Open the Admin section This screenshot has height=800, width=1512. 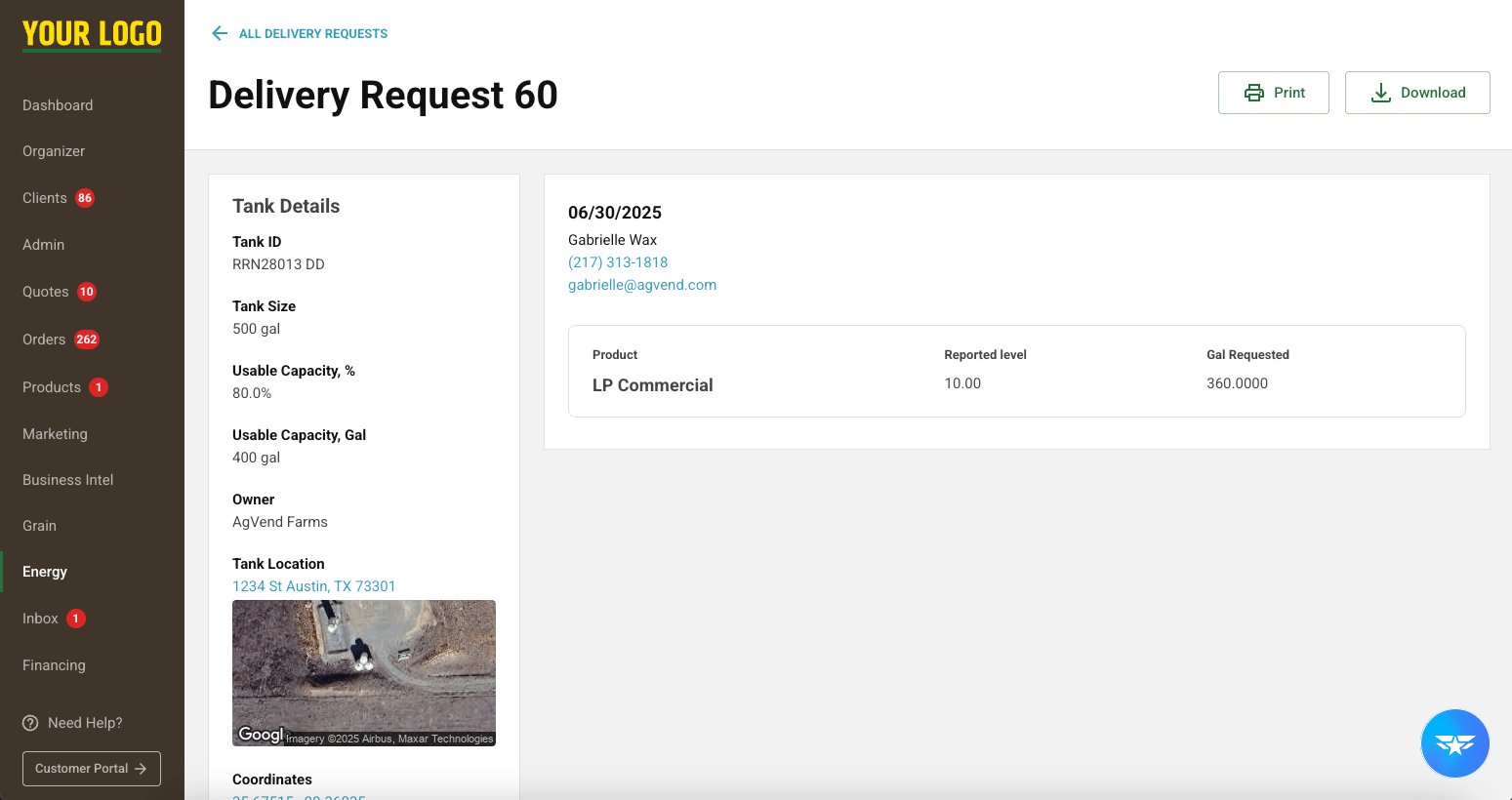[x=43, y=245]
